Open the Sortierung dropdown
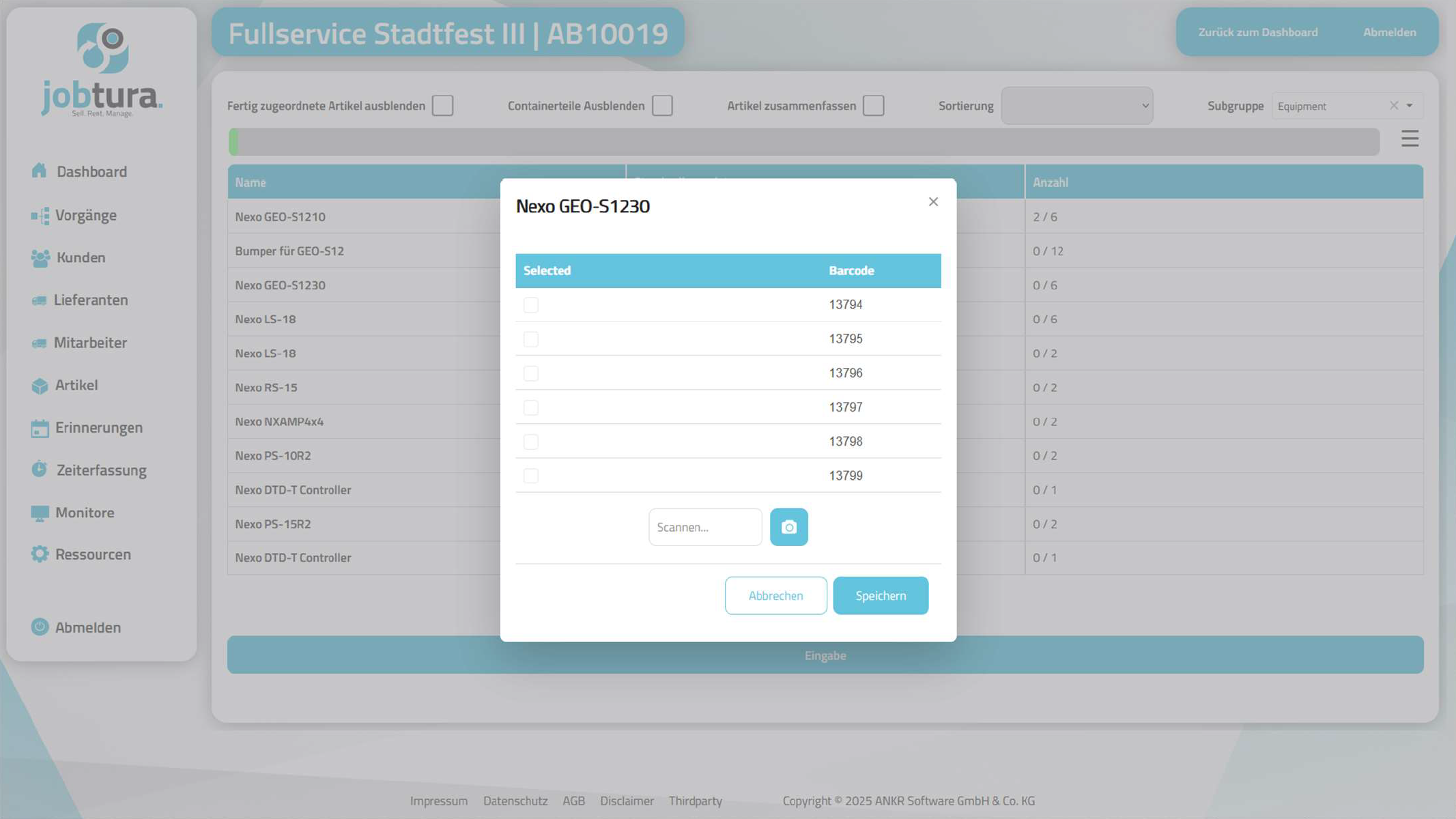 pos(1076,106)
